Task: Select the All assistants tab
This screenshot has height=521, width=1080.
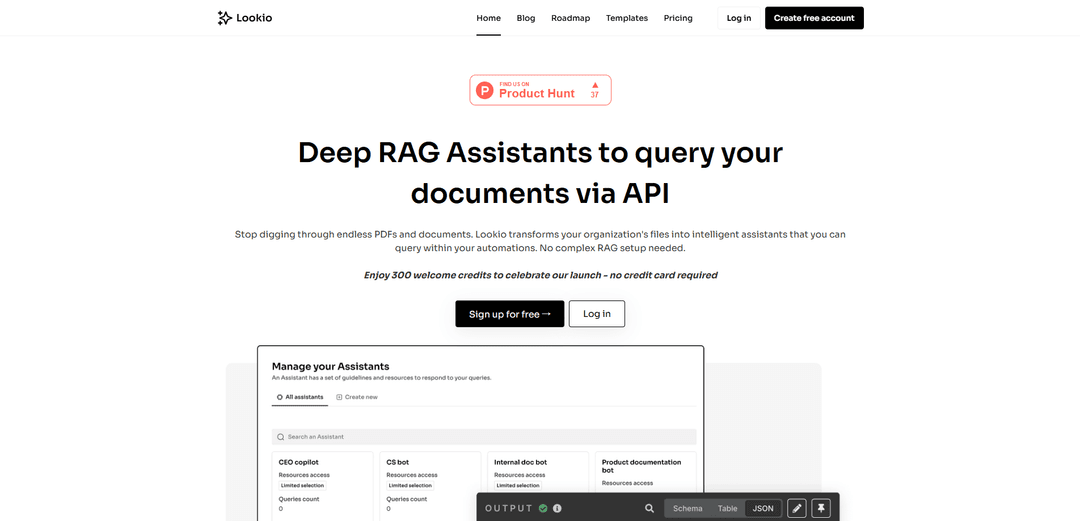Action: click(x=300, y=397)
